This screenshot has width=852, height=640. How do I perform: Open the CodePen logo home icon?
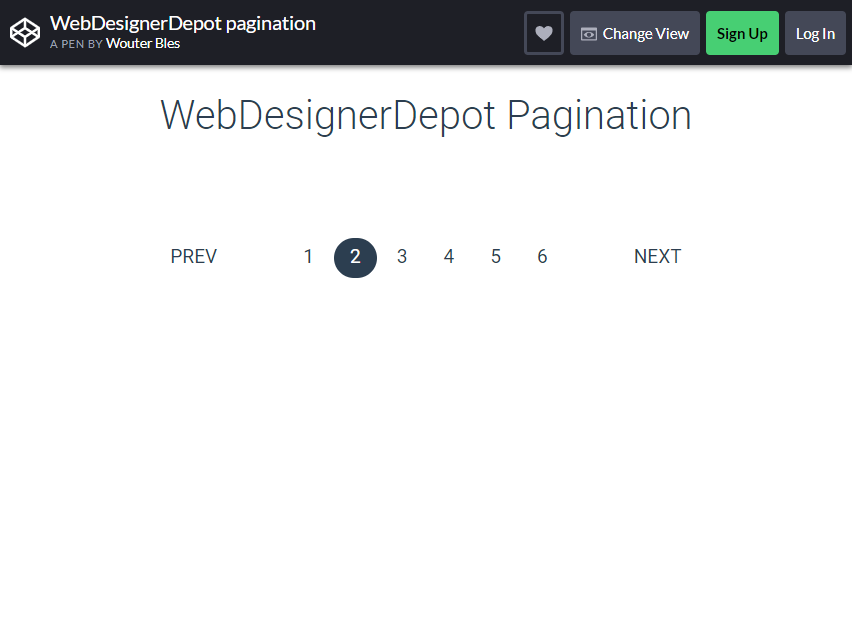(x=25, y=33)
